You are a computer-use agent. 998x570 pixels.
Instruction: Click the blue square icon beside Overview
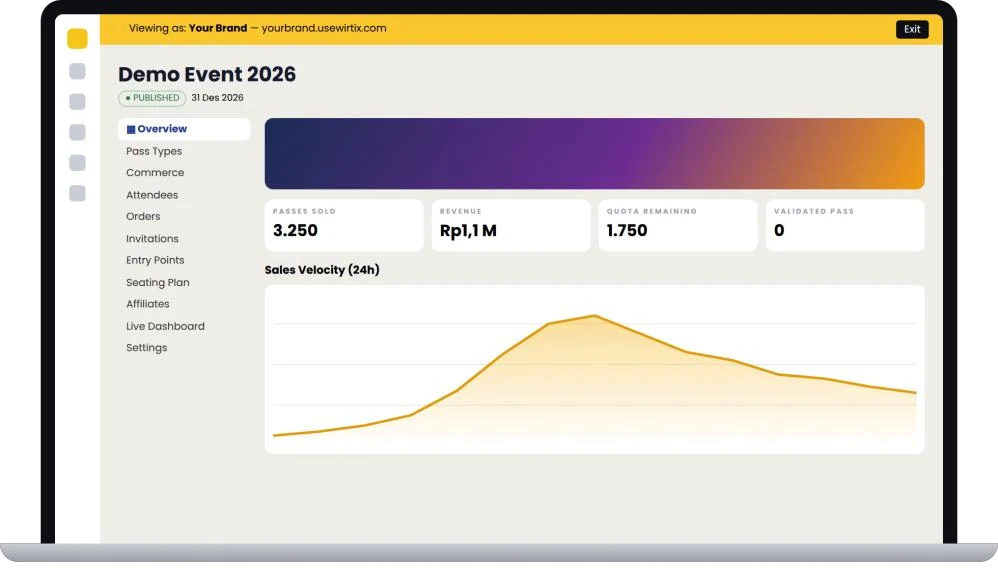pyautogui.click(x=130, y=129)
